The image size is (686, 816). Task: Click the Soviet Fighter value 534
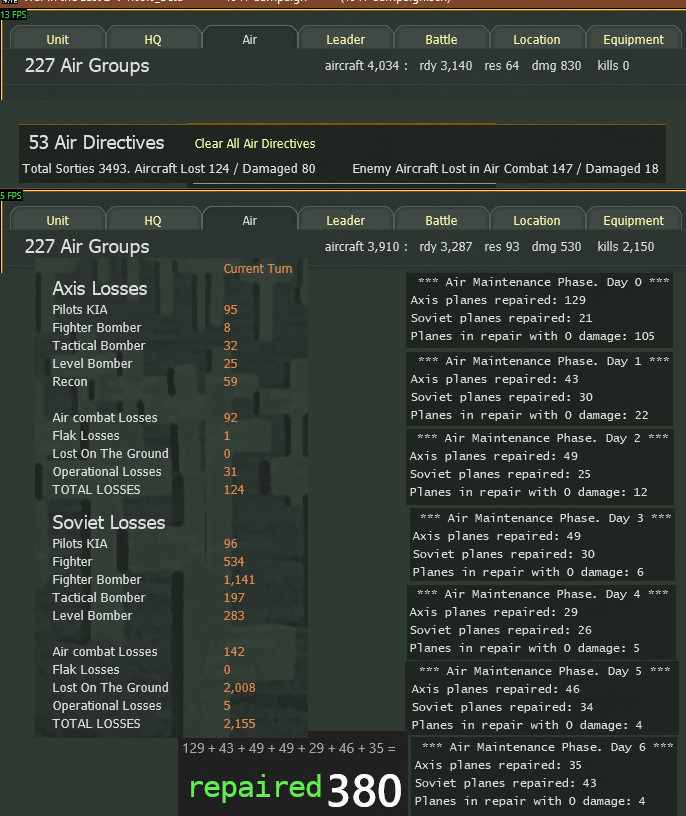click(x=234, y=562)
